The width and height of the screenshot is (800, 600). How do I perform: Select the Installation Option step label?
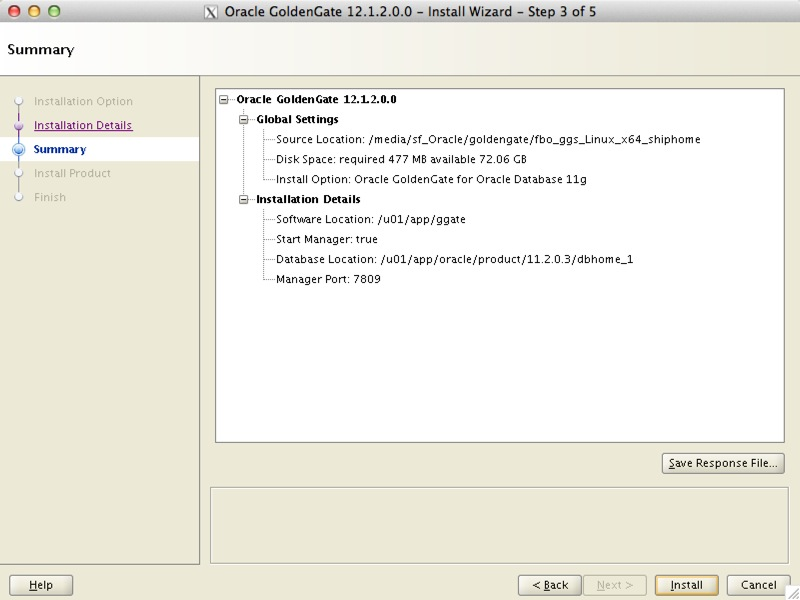pyautogui.click(x=83, y=101)
